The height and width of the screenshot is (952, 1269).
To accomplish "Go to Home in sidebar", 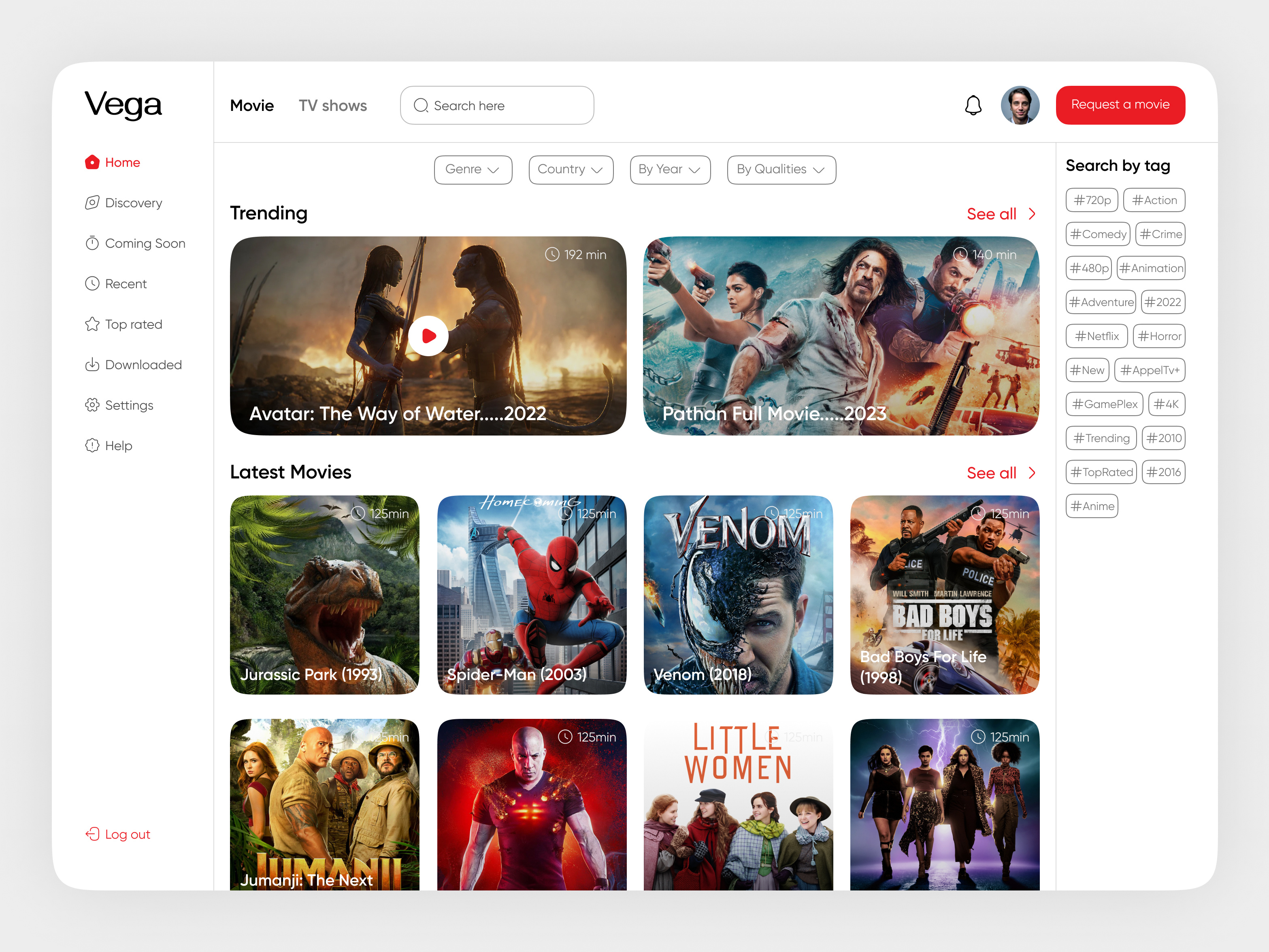I will click(x=113, y=162).
